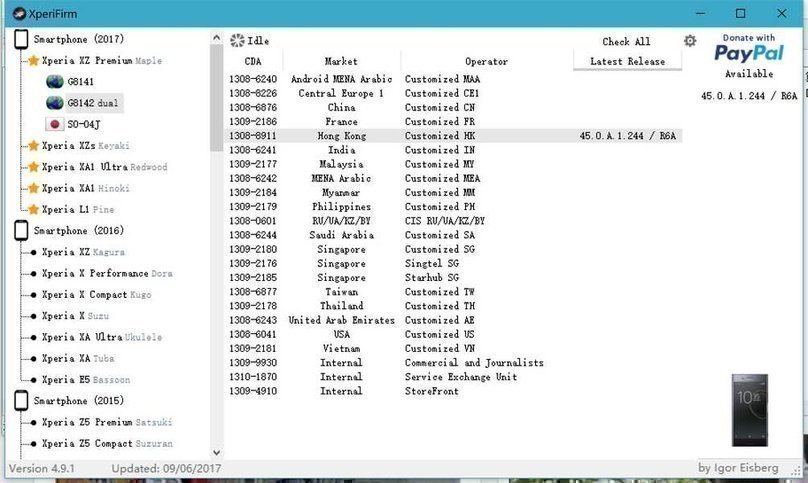The height and width of the screenshot is (483, 808).
Task: Click the device tree scrollbar thumb
Action: (216, 98)
